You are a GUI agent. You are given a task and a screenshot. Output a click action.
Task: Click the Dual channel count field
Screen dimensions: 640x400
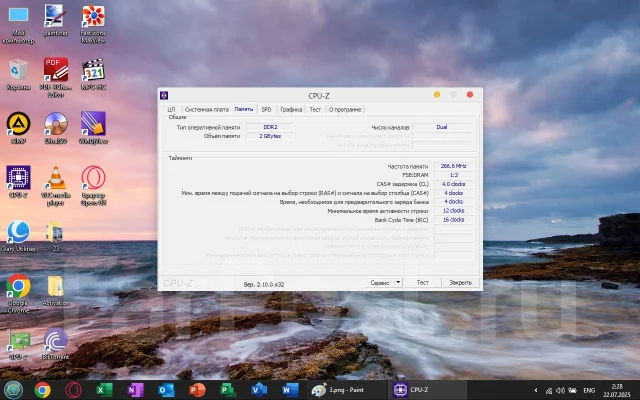click(x=442, y=127)
